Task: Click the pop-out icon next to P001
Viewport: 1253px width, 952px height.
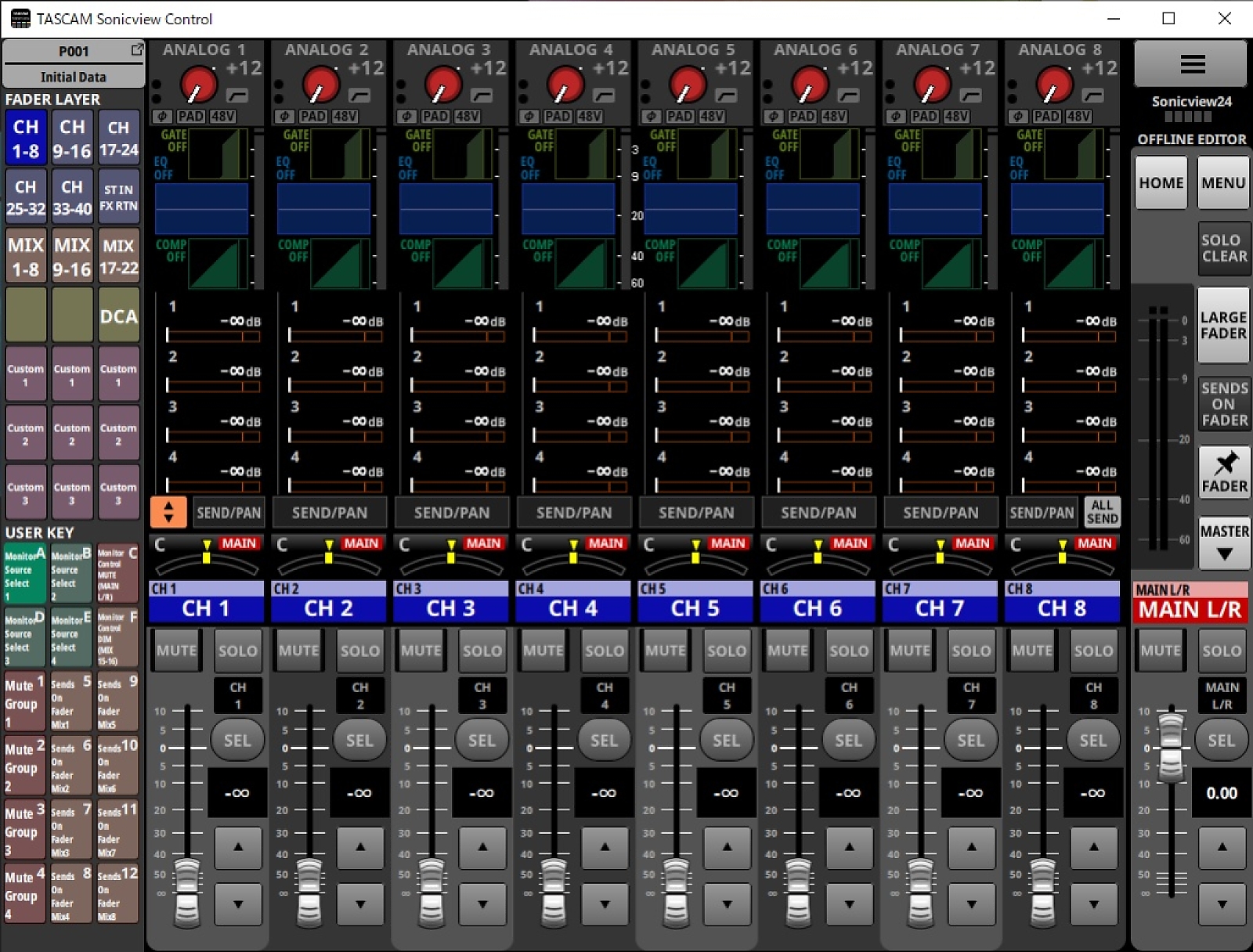Action: 137,50
